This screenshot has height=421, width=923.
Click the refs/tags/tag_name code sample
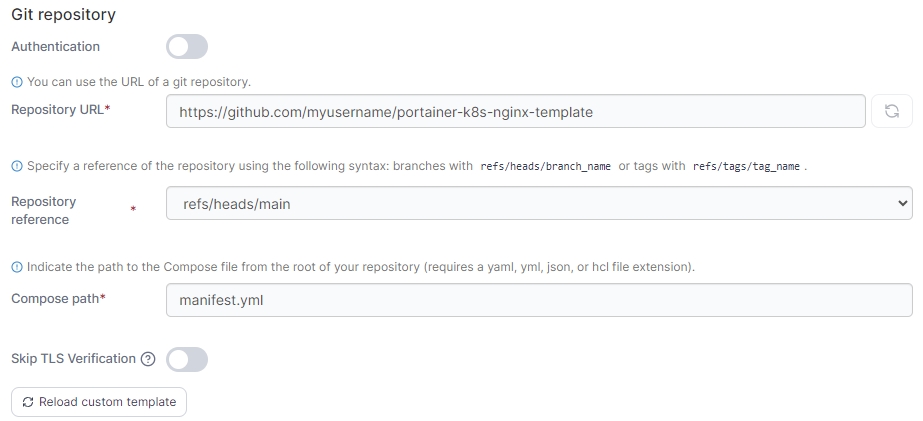(746, 167)
